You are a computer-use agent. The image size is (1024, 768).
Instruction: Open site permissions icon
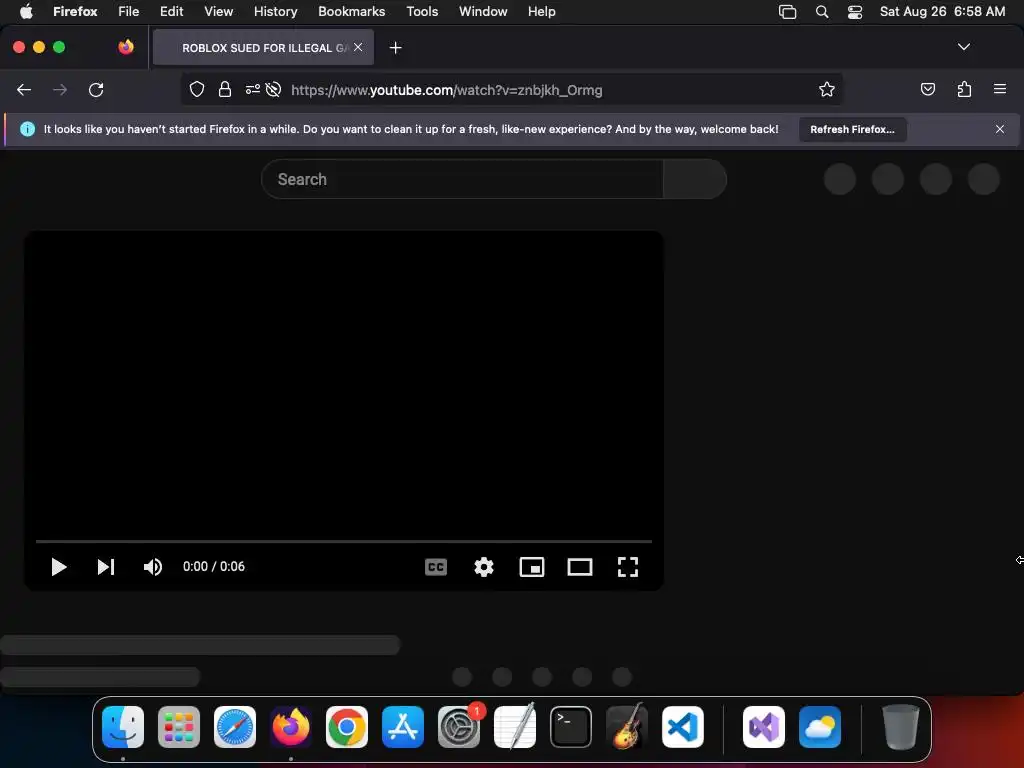[x=252, y=89]
